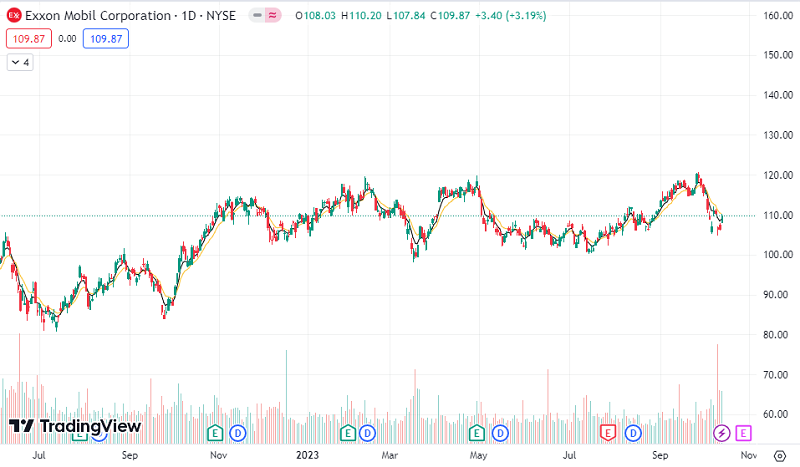The height and width of the screenshot is (467, 800).
Task: Open chart settings gear at bottom right
Action: (779, 453)
